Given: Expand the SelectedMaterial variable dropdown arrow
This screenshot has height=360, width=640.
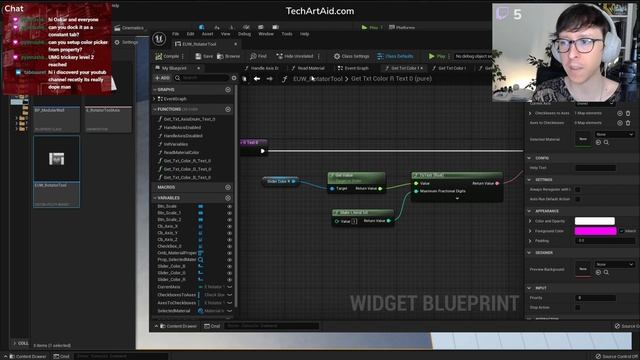Looking at the screenshot, I should coord(229,311).
